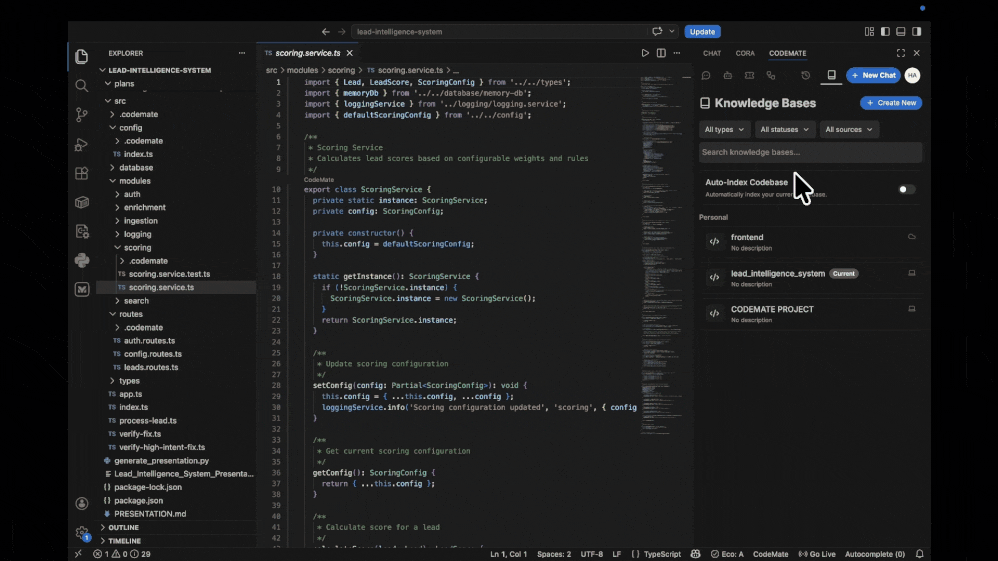Open the Search view icon

[81, 85]
